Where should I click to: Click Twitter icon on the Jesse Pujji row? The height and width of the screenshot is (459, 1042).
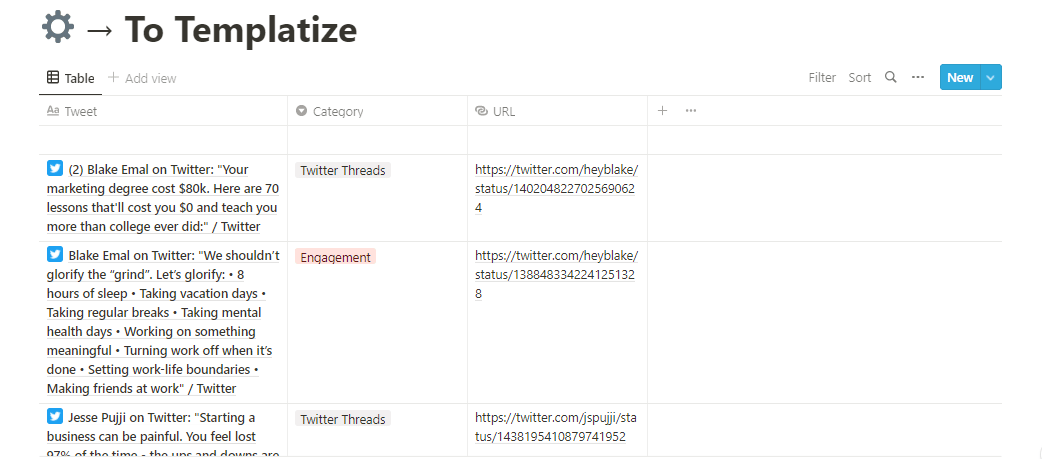[x=55, y=417]
